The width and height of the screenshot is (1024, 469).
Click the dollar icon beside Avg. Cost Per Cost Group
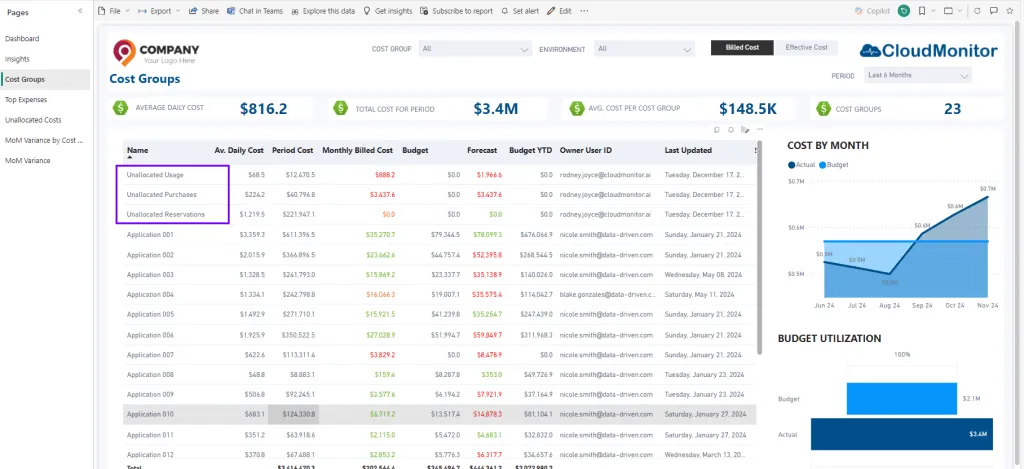point(576,108)
